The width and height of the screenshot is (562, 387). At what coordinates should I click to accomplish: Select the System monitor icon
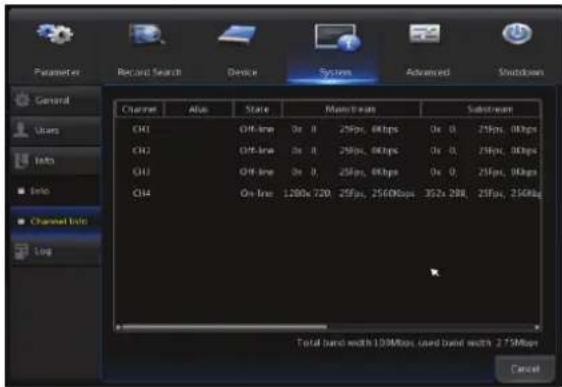(337, 37)
